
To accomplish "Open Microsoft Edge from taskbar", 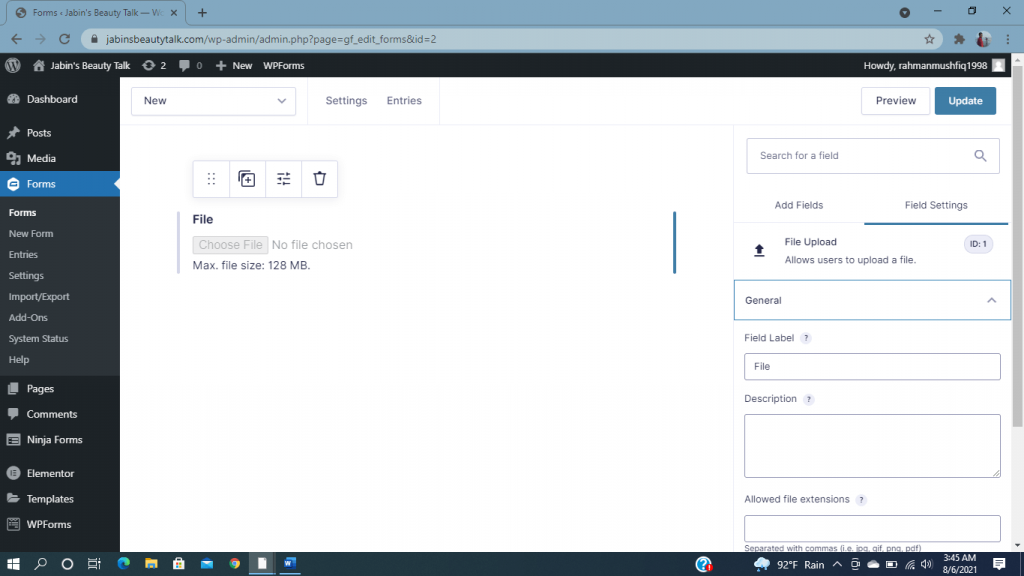I will click(123, 564).
